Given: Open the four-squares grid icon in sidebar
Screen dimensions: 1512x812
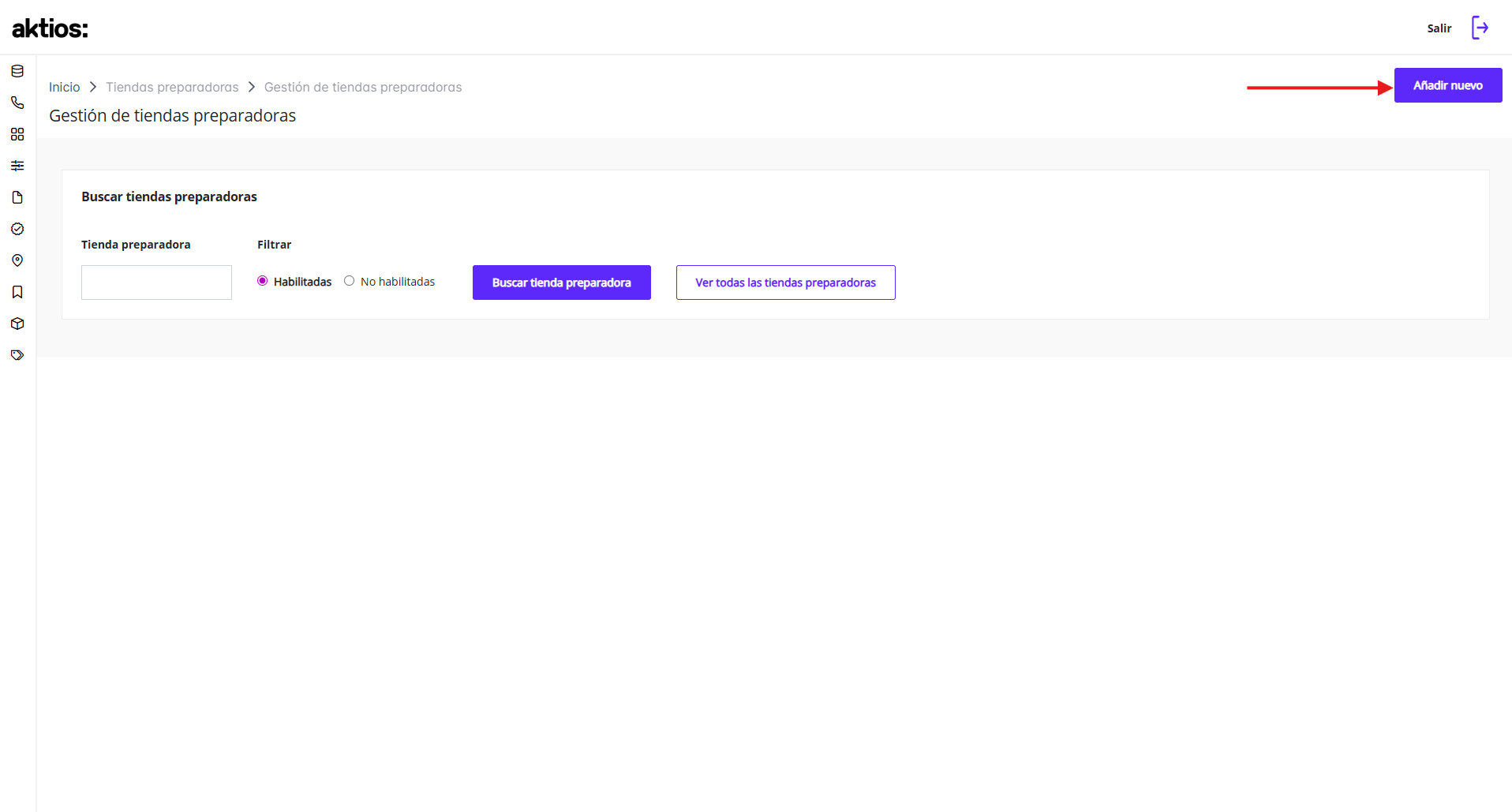Looking at the screenshot, I should point(17,134).
